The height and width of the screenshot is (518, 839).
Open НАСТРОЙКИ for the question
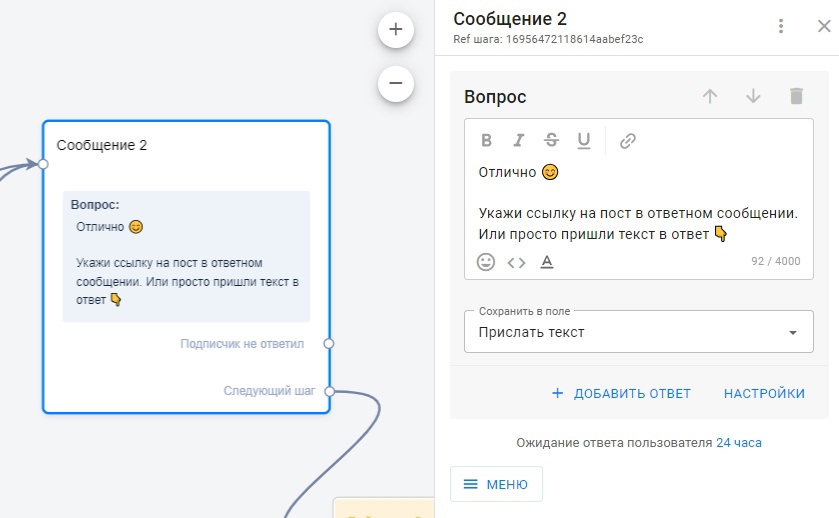point(764,393)
